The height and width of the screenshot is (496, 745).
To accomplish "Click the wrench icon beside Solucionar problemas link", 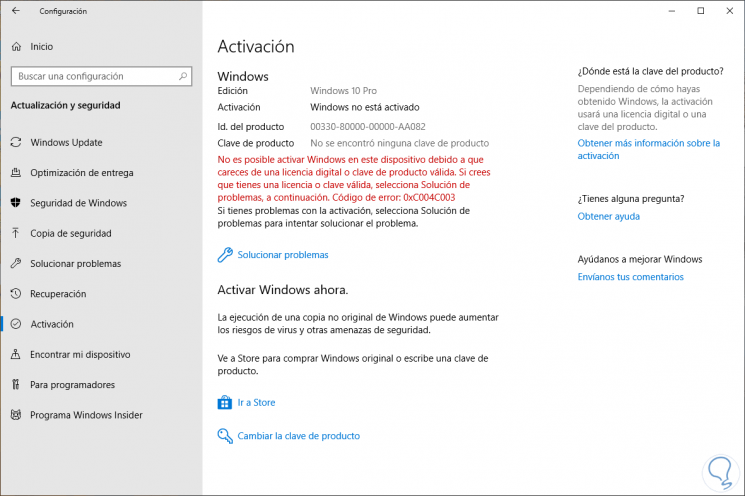I will tap(225, 255).
